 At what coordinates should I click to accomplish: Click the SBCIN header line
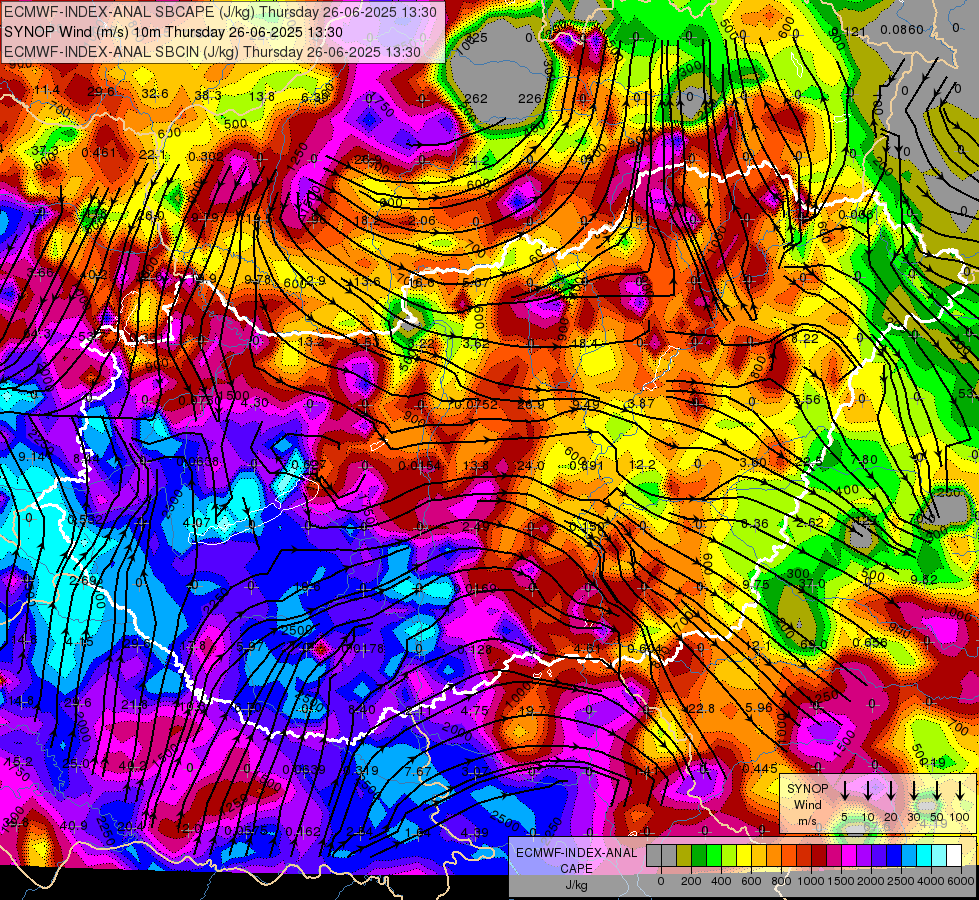pyautogui.click(x=212, y=52)
